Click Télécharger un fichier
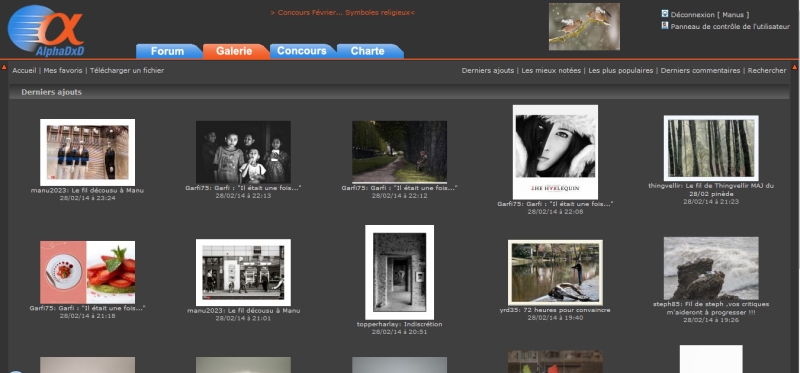 (x=127, y=70)
